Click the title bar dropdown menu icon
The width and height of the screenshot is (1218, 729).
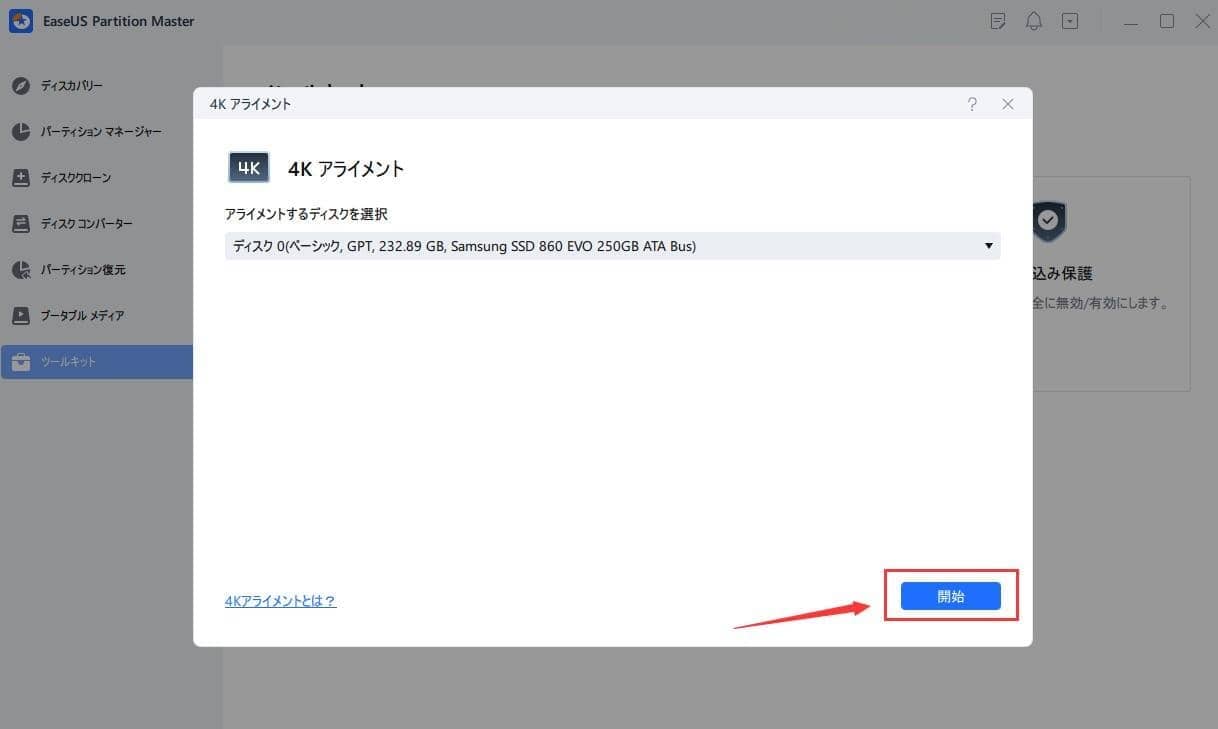coord(1070,21)
